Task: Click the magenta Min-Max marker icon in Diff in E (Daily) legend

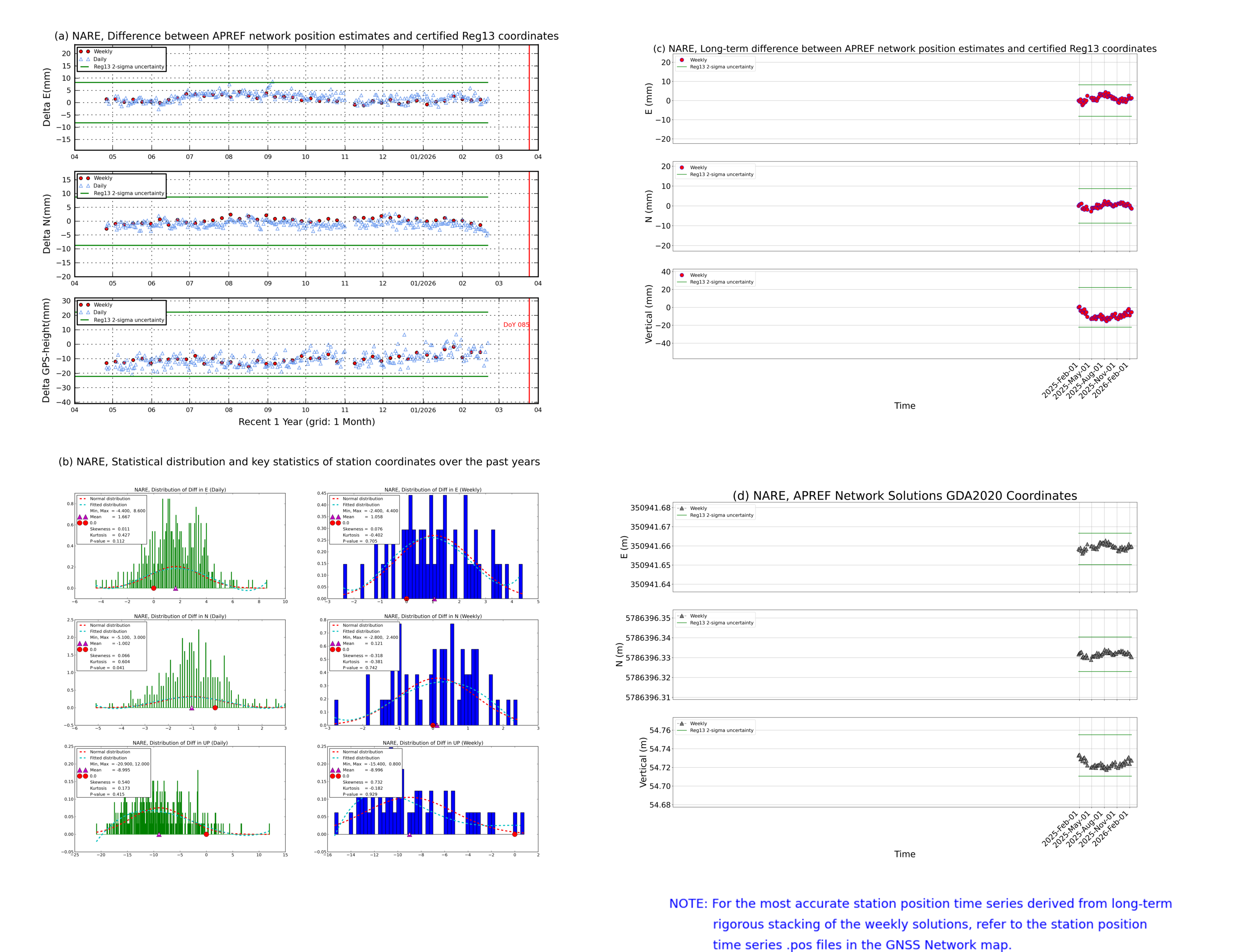Action: click(x=80, y=517)
